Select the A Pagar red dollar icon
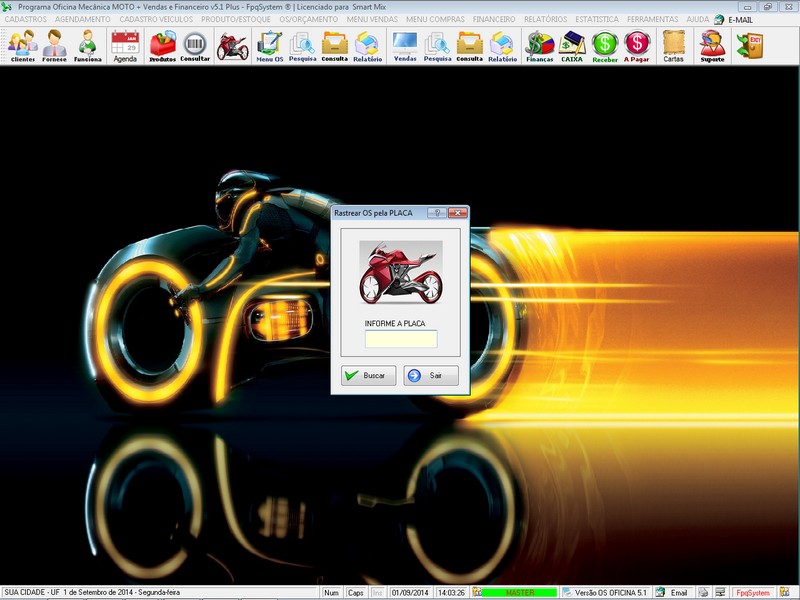Screen dimensions: 800x600 (x=637, y=46)
